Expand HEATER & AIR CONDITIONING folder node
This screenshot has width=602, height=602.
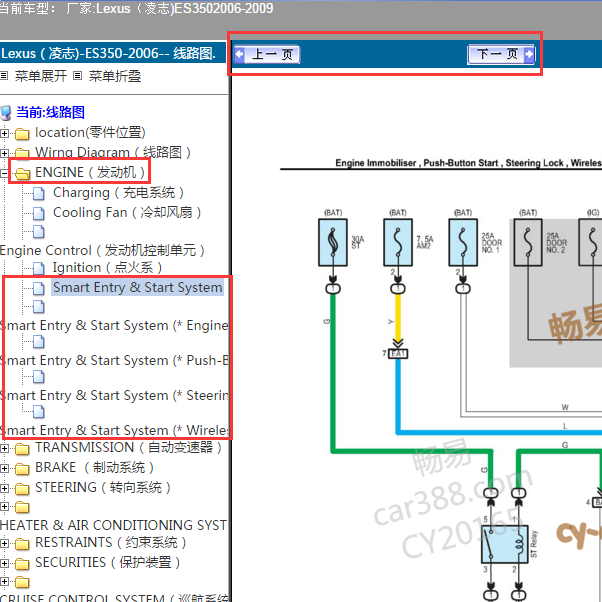coord(4,507)
